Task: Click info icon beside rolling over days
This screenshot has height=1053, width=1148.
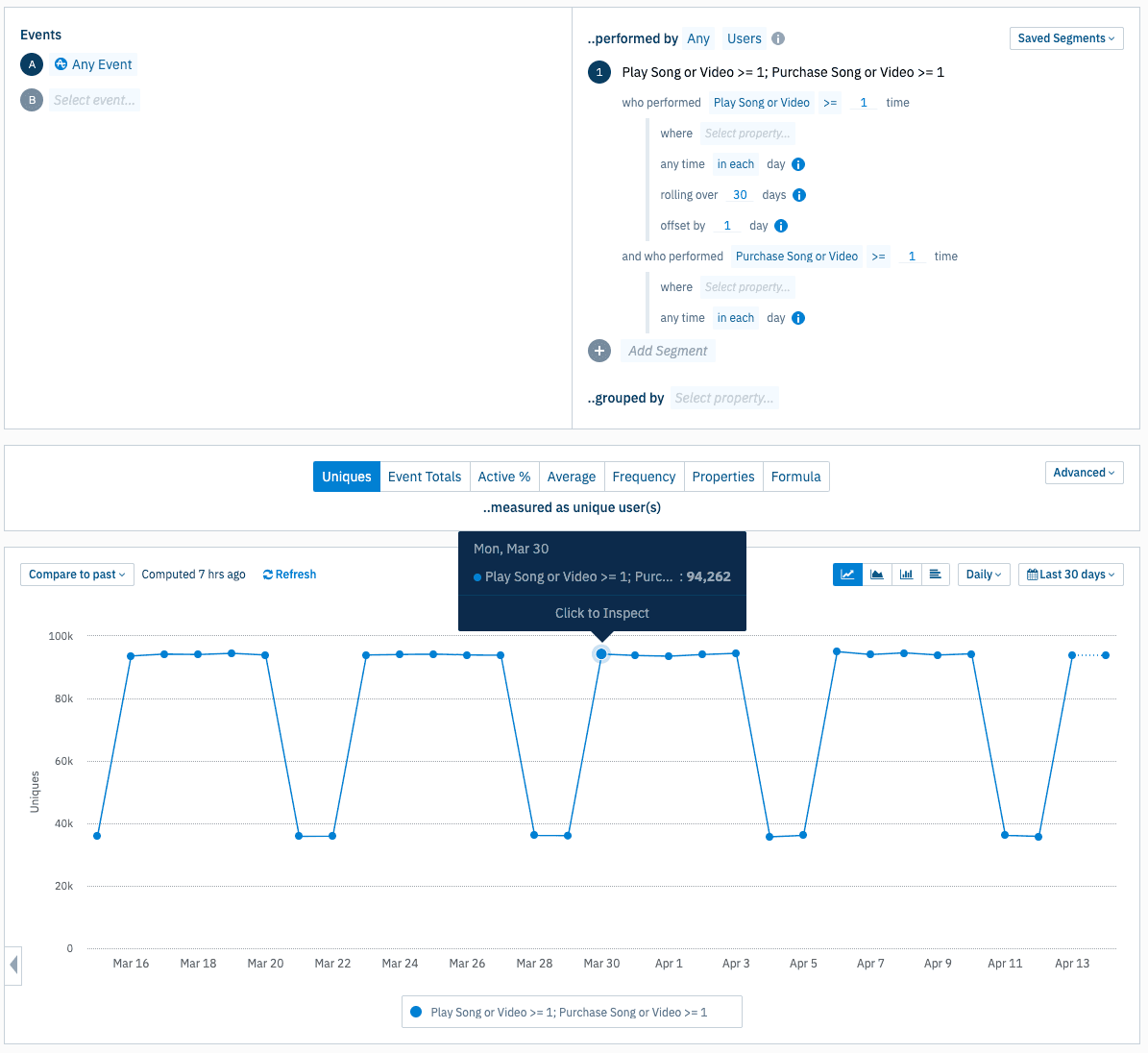Action: tap(799, 195)
